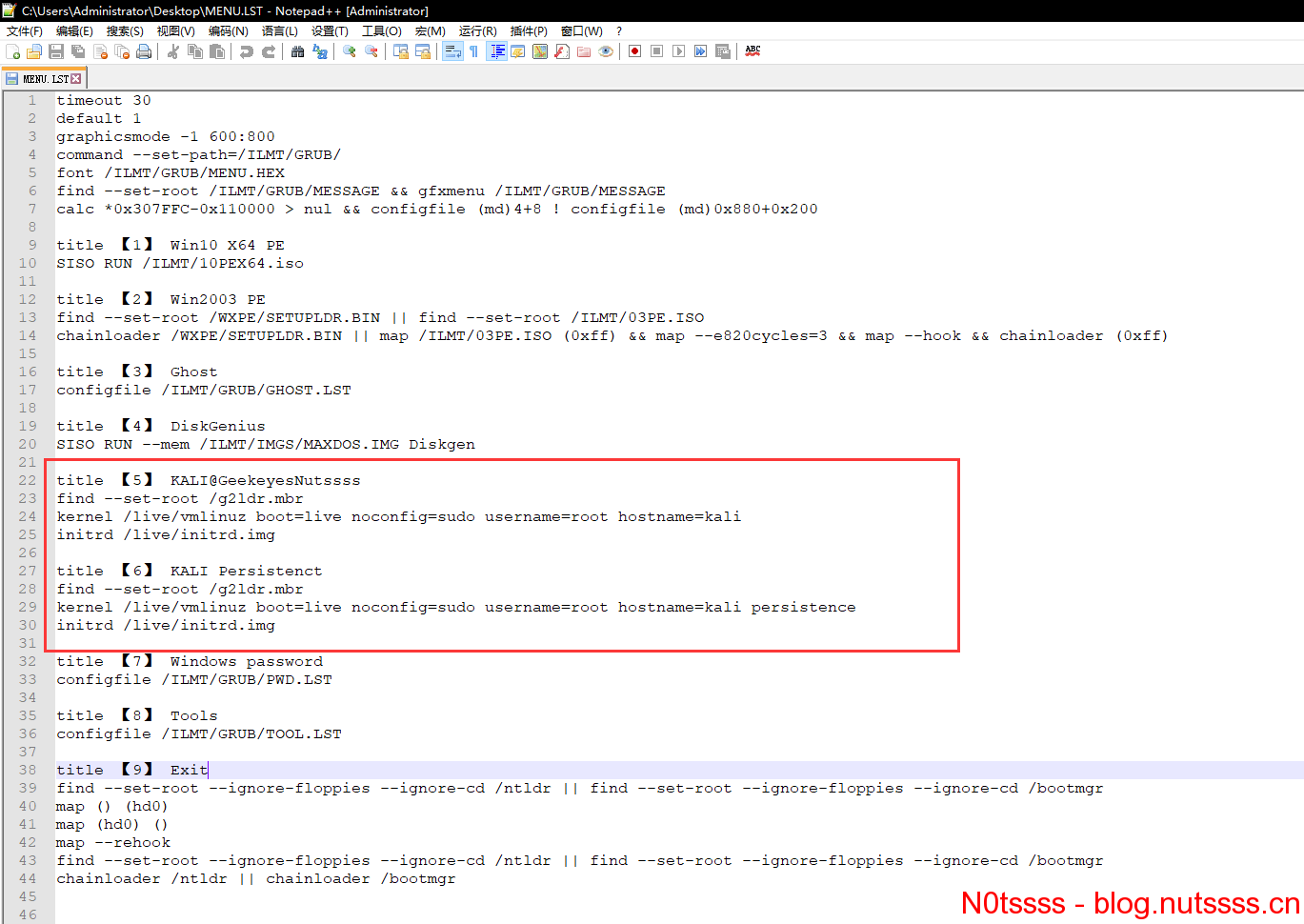Open the 语言(L) language menu

(x=280, y=31)
